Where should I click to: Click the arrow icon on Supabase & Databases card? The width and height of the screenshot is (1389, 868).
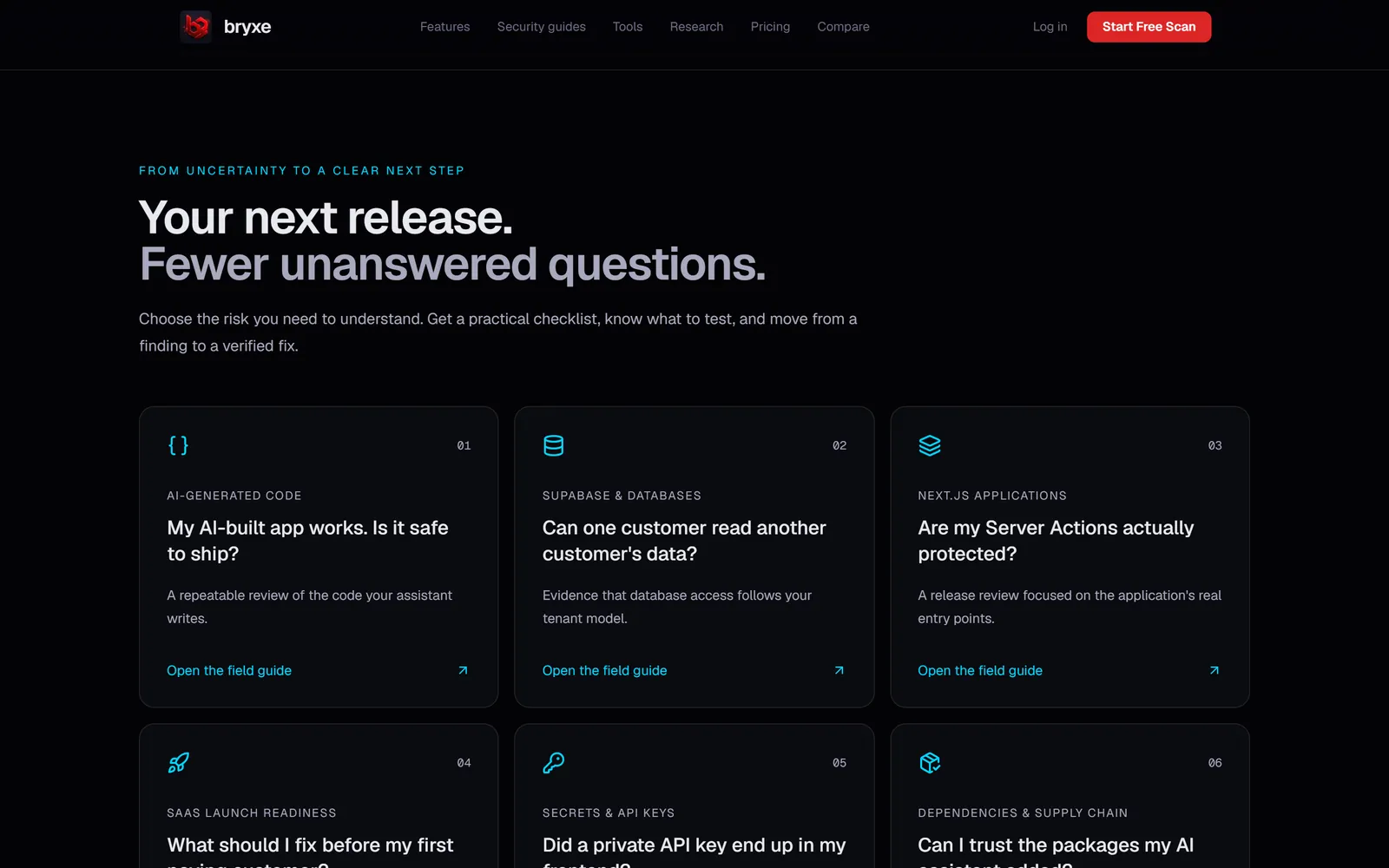839,670
